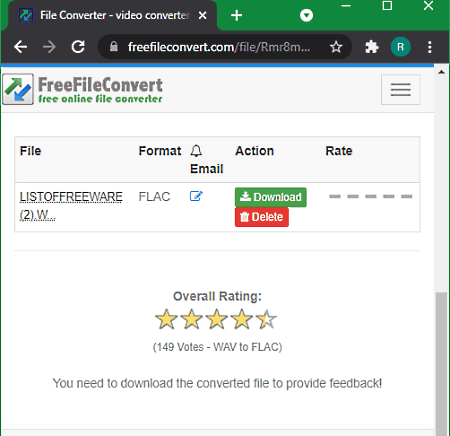
Task: Click the '149 Votes - WAV to FLAC' text
Action: pyautogui.click(x=217, y=347)
